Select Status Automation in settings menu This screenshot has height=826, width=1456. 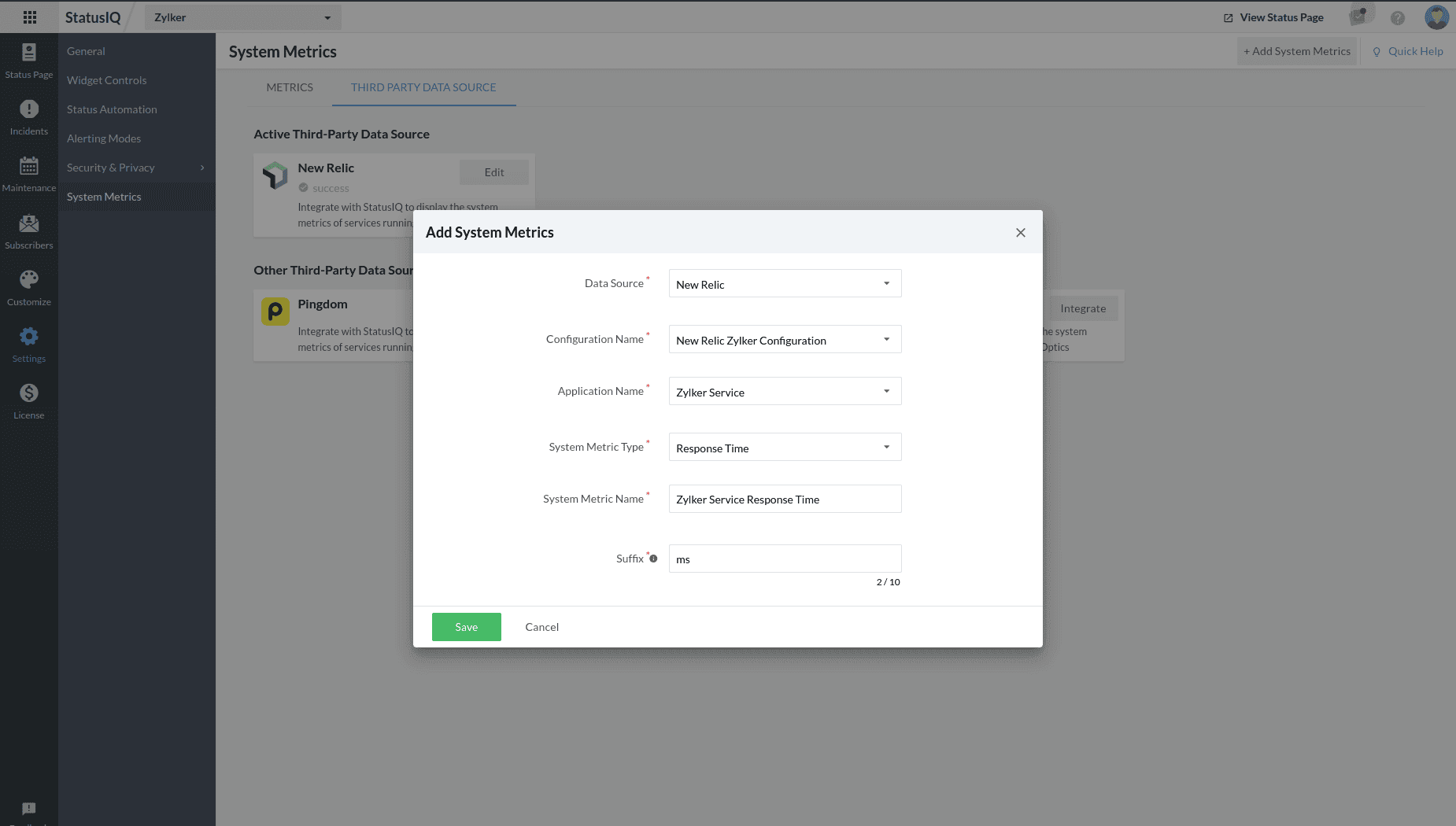tap(112, 109)
